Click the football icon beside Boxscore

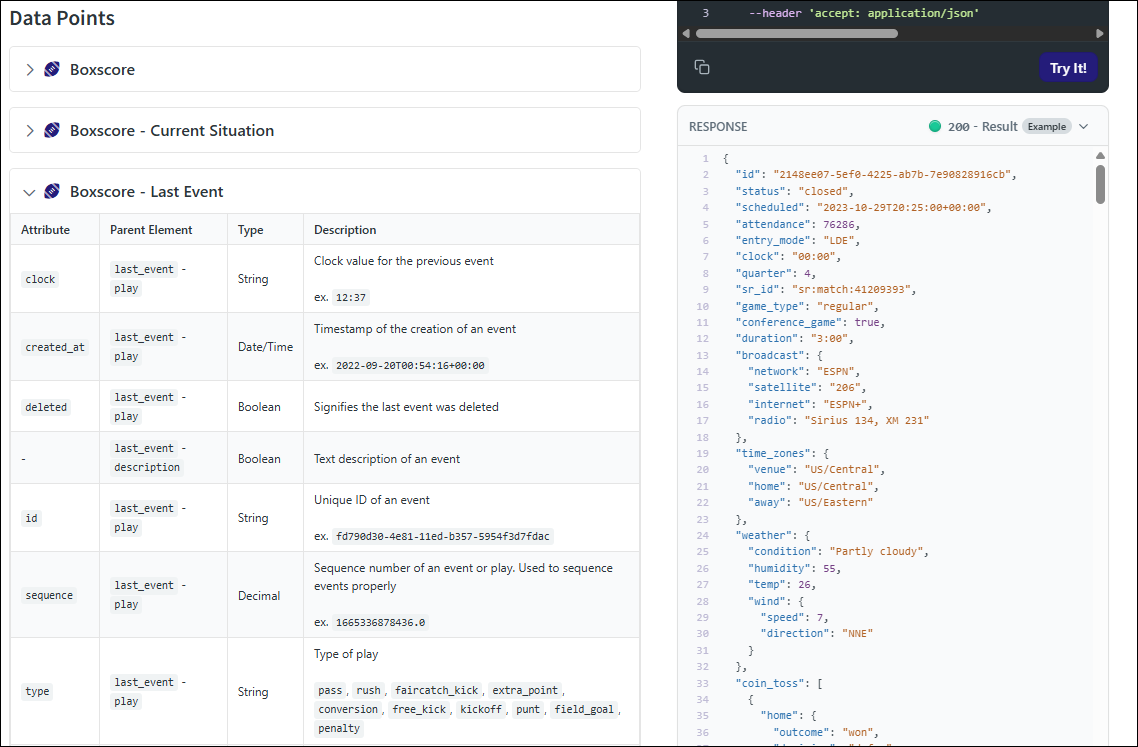[52, 69]
